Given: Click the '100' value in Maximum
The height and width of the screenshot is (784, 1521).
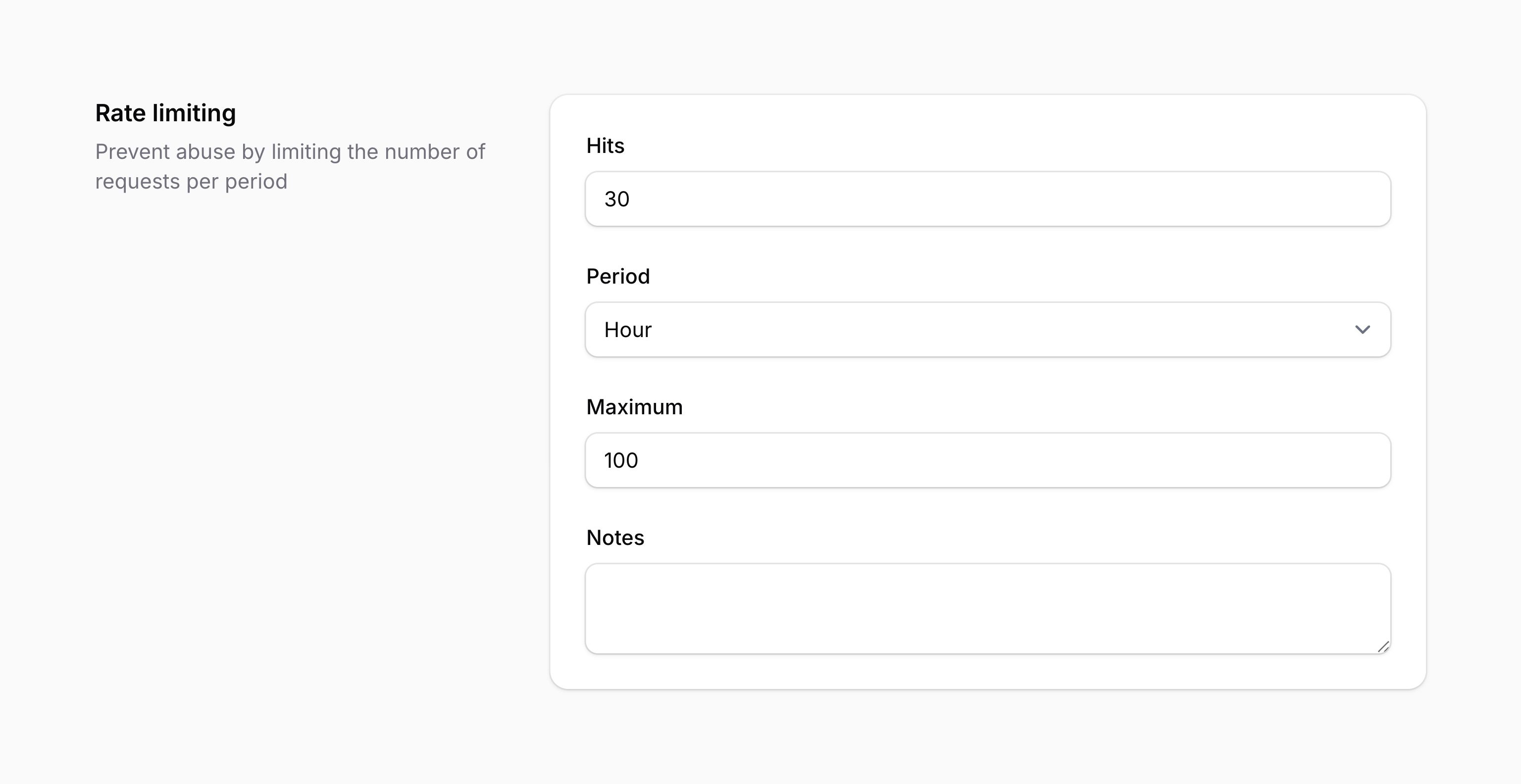Looking at the screenshot, I should click(x=620, y=460).
